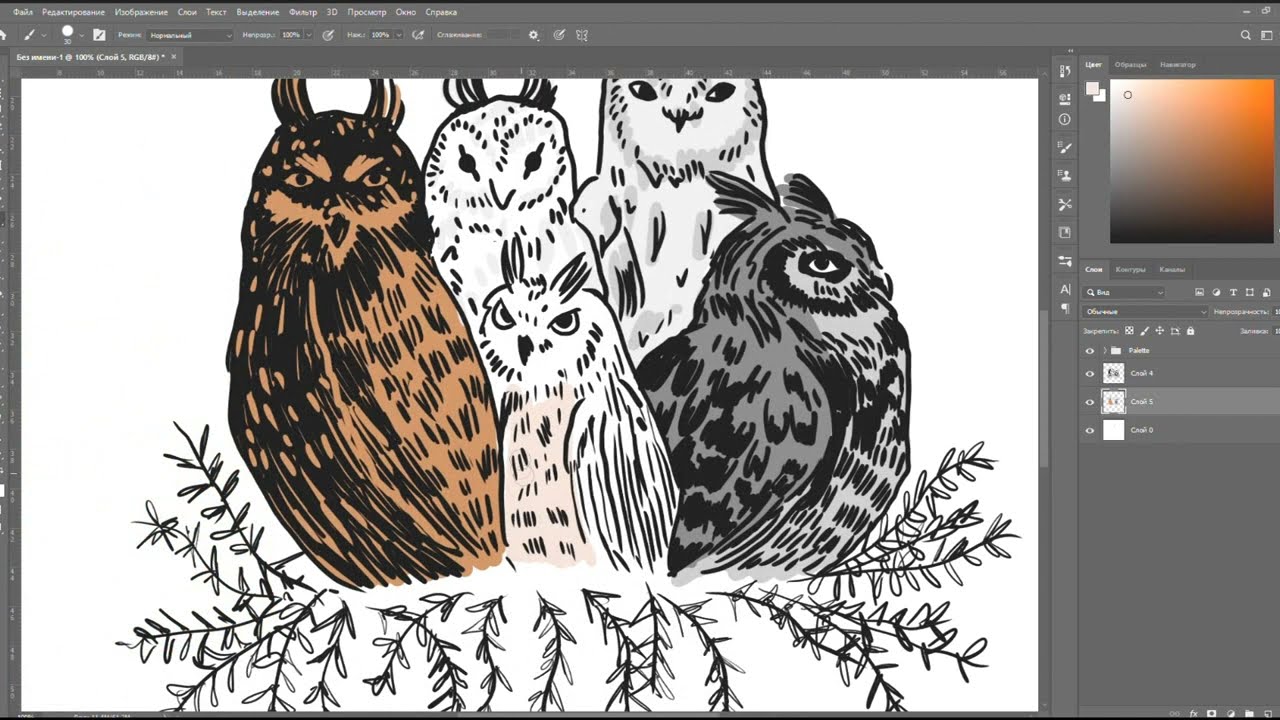
Task: Switch to the Навигатор tab
Action: click(1177, 64)
